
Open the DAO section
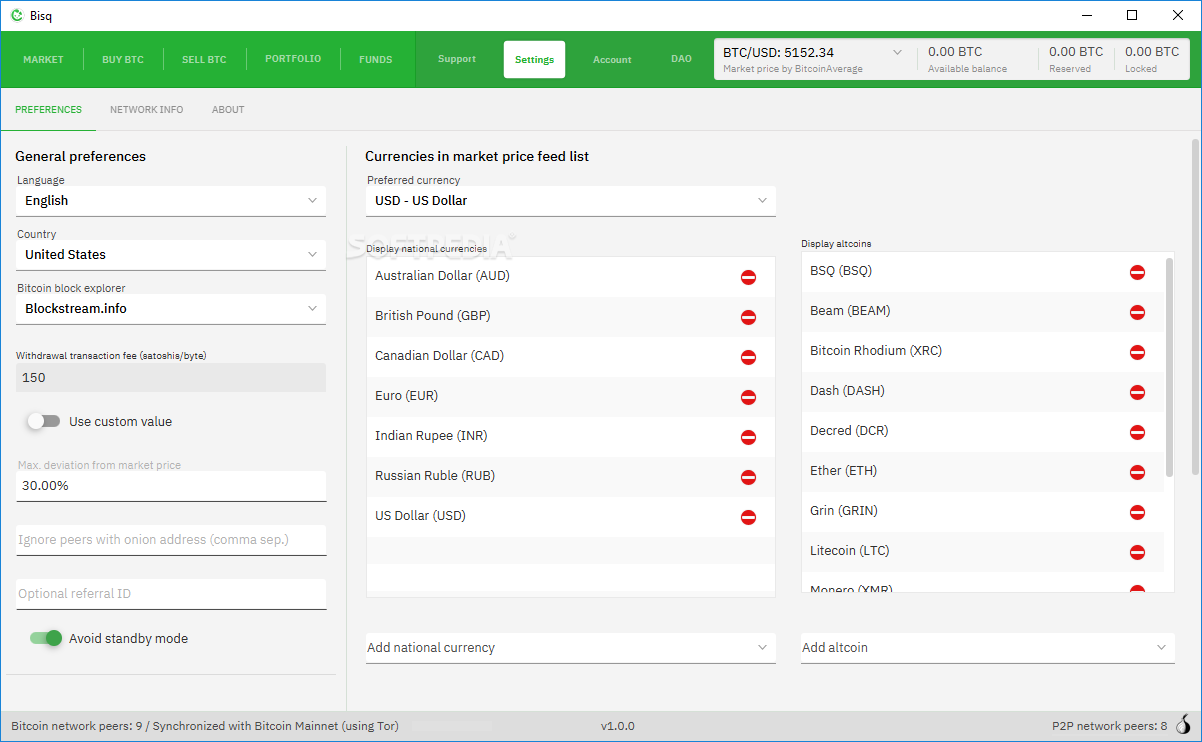681,59
